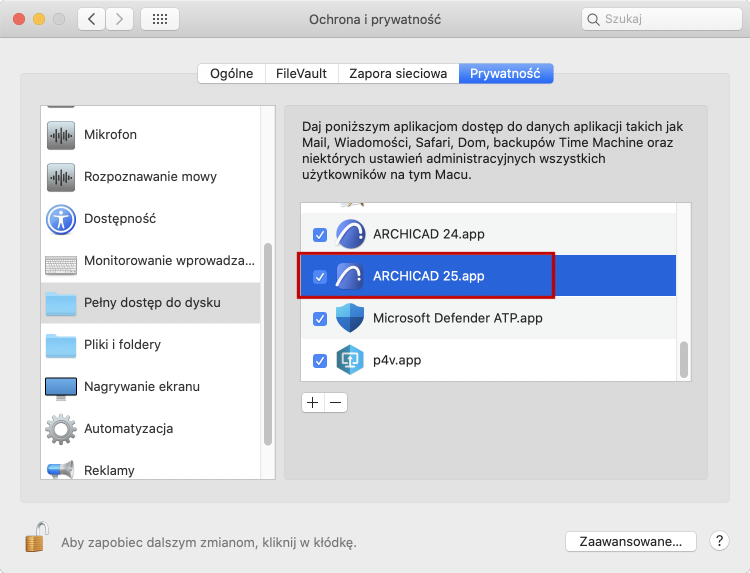This screenshot has width=750, height=573.
Task: Add an app with the plus button
Action: tap(312, 403)
